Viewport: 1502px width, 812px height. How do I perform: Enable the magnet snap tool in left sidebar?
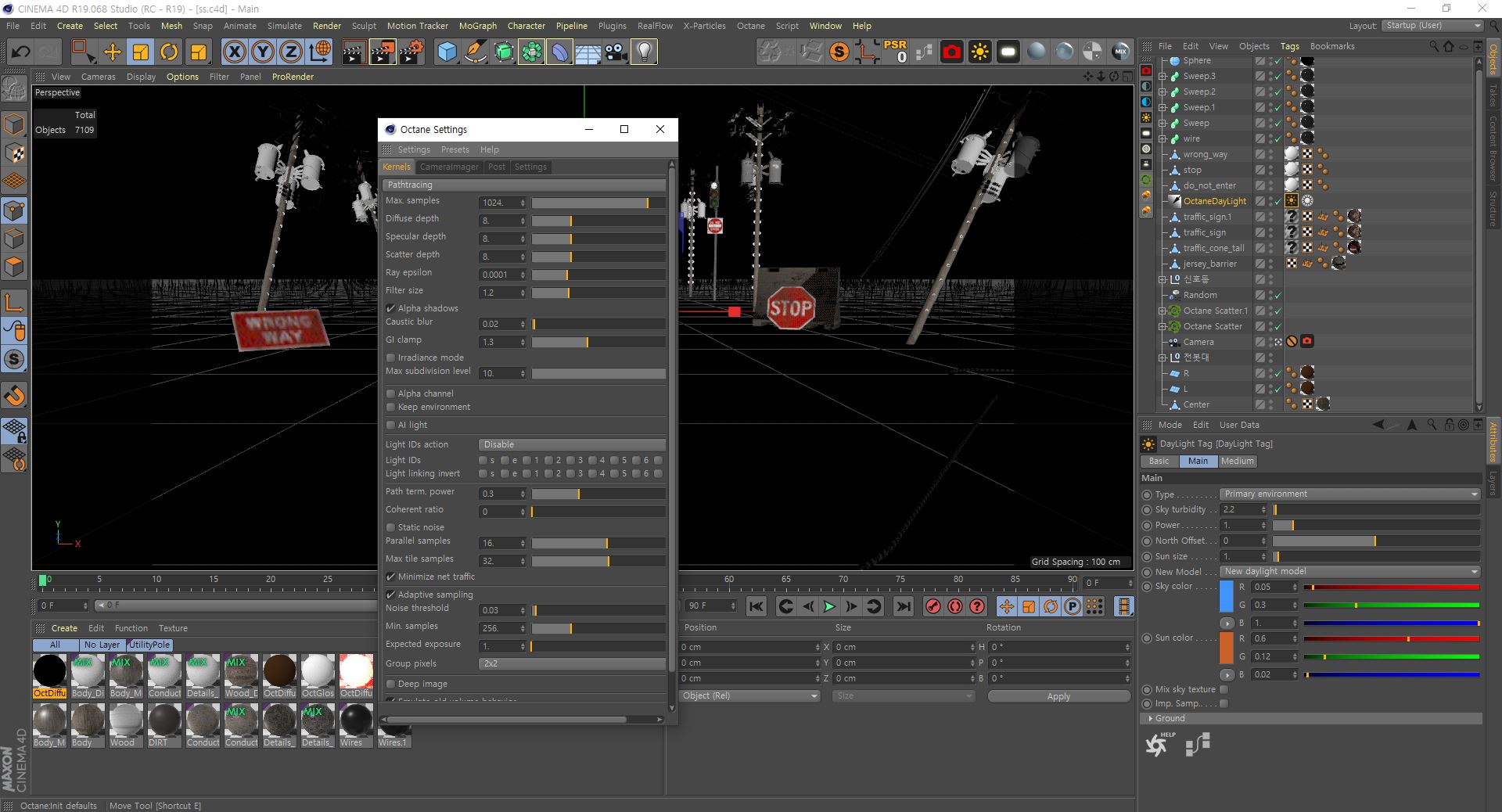point(14,396)
